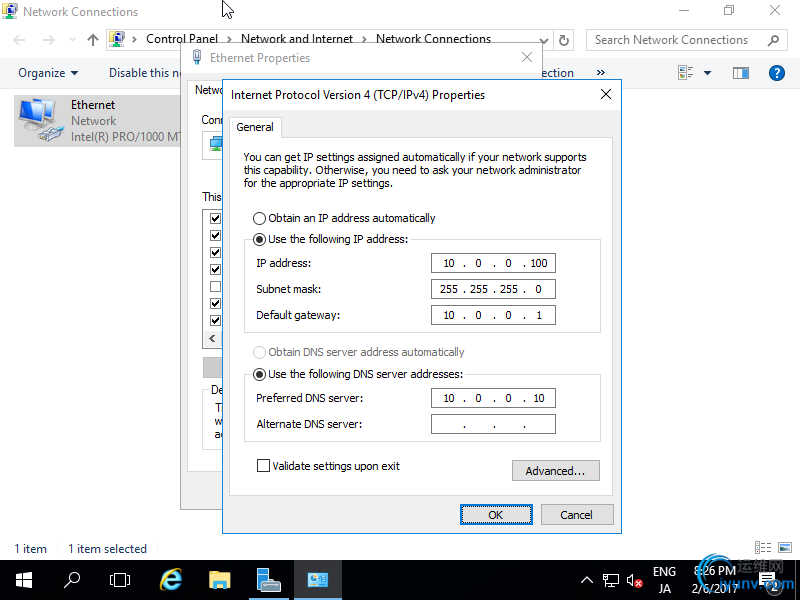This screenshot has width=800, height=600.
Task: Cancel the IPv4 Properties dialog
Action: (x=577, y=515)
